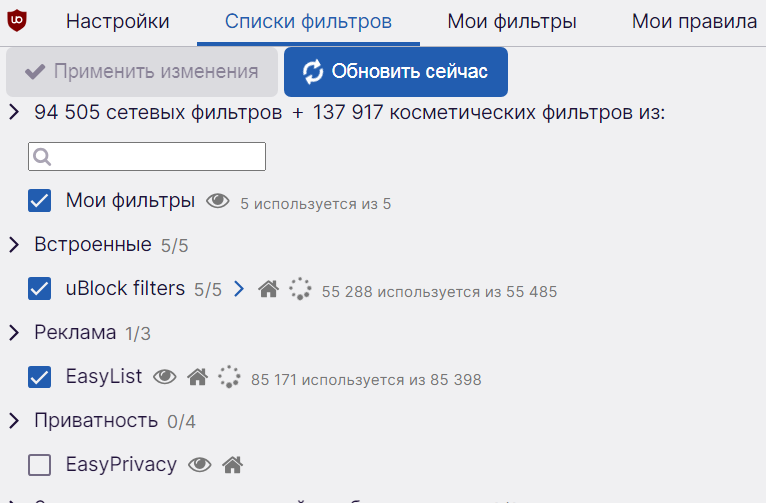The width and height of the screenshot is (766, 503).
Task: Enable the EasyPrivacy checkbox
Action: [40, 465]
